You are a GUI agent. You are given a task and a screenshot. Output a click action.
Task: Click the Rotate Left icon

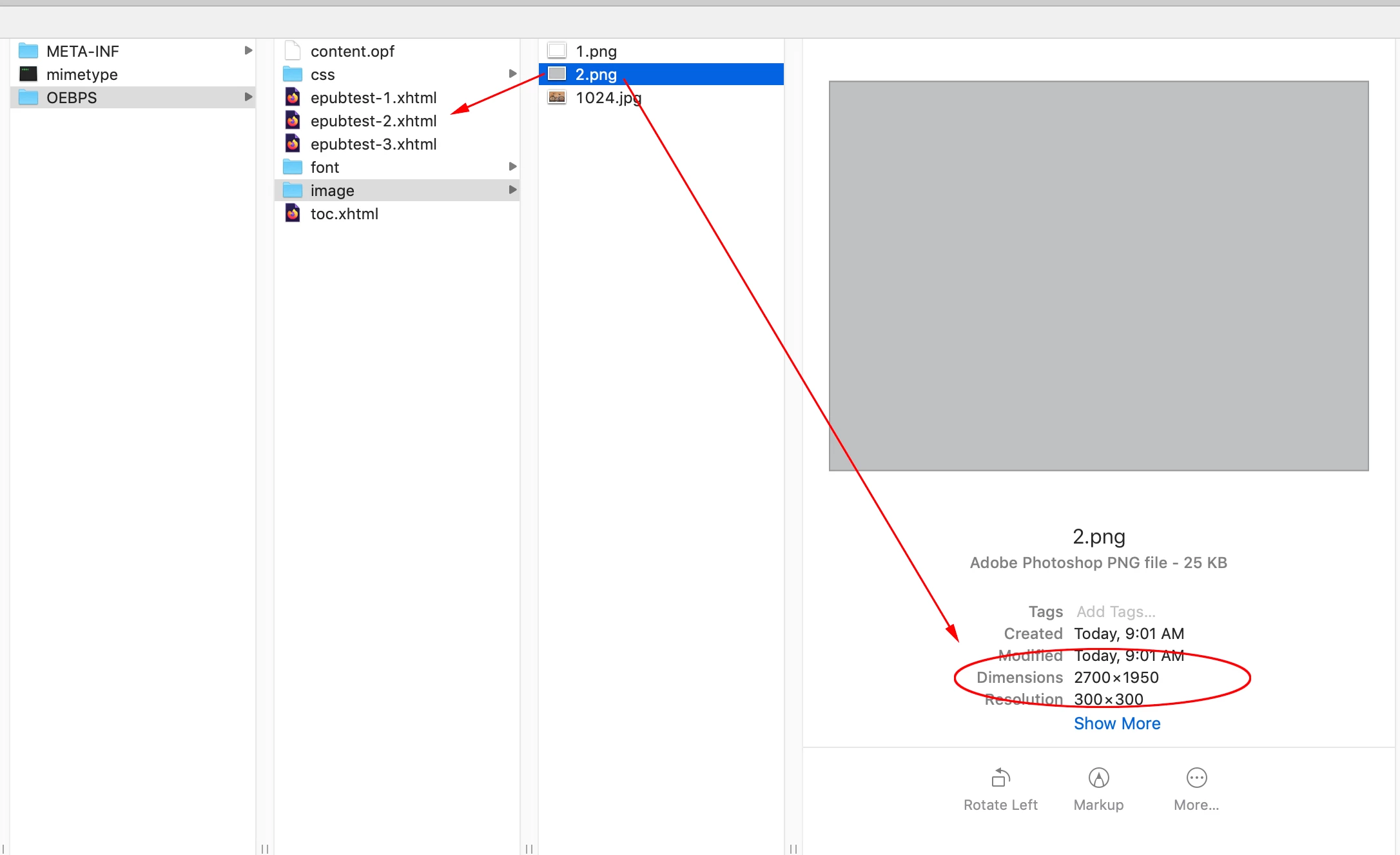1000,778
